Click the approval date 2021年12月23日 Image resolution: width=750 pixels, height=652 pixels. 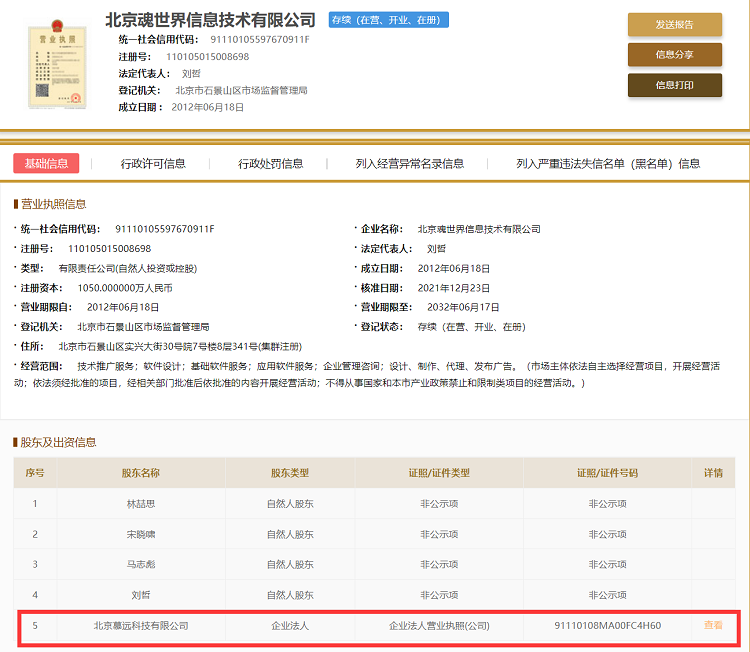point(453,288)
